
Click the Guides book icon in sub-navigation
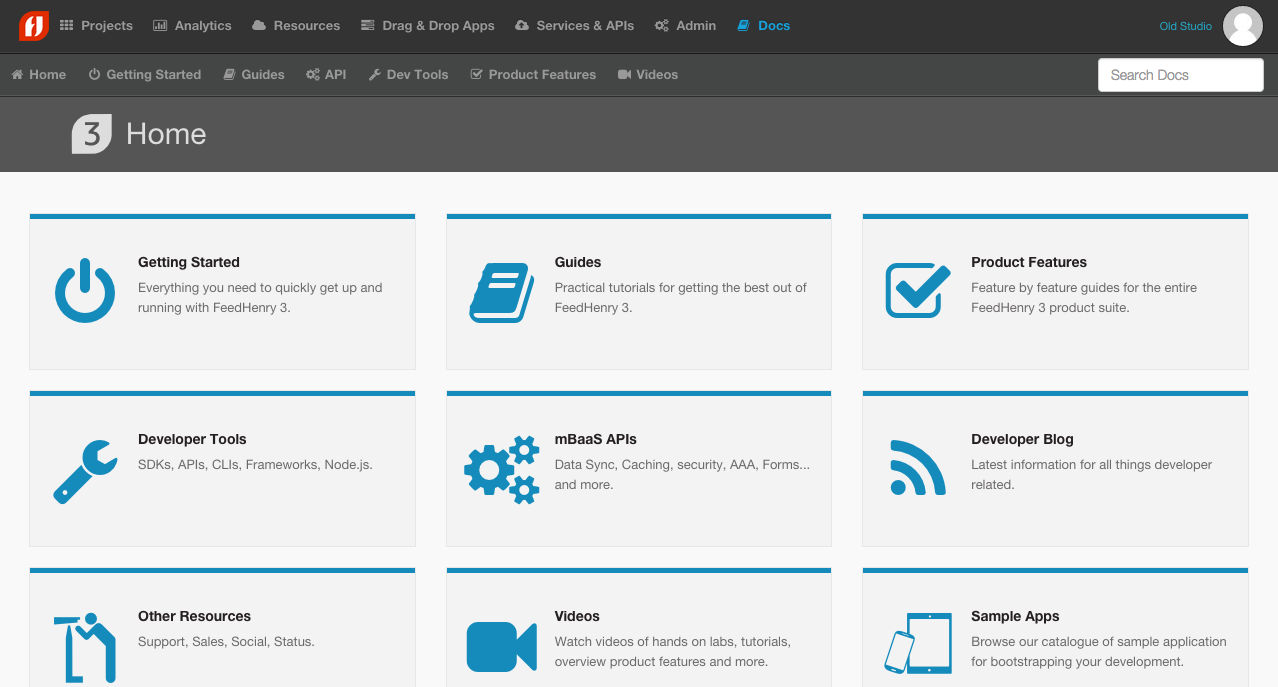pos(229,75)
